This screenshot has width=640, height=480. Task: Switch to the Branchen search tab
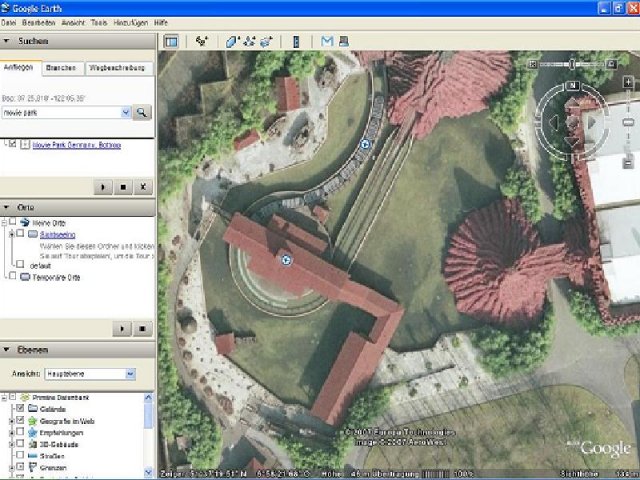[x=61, y=68]
